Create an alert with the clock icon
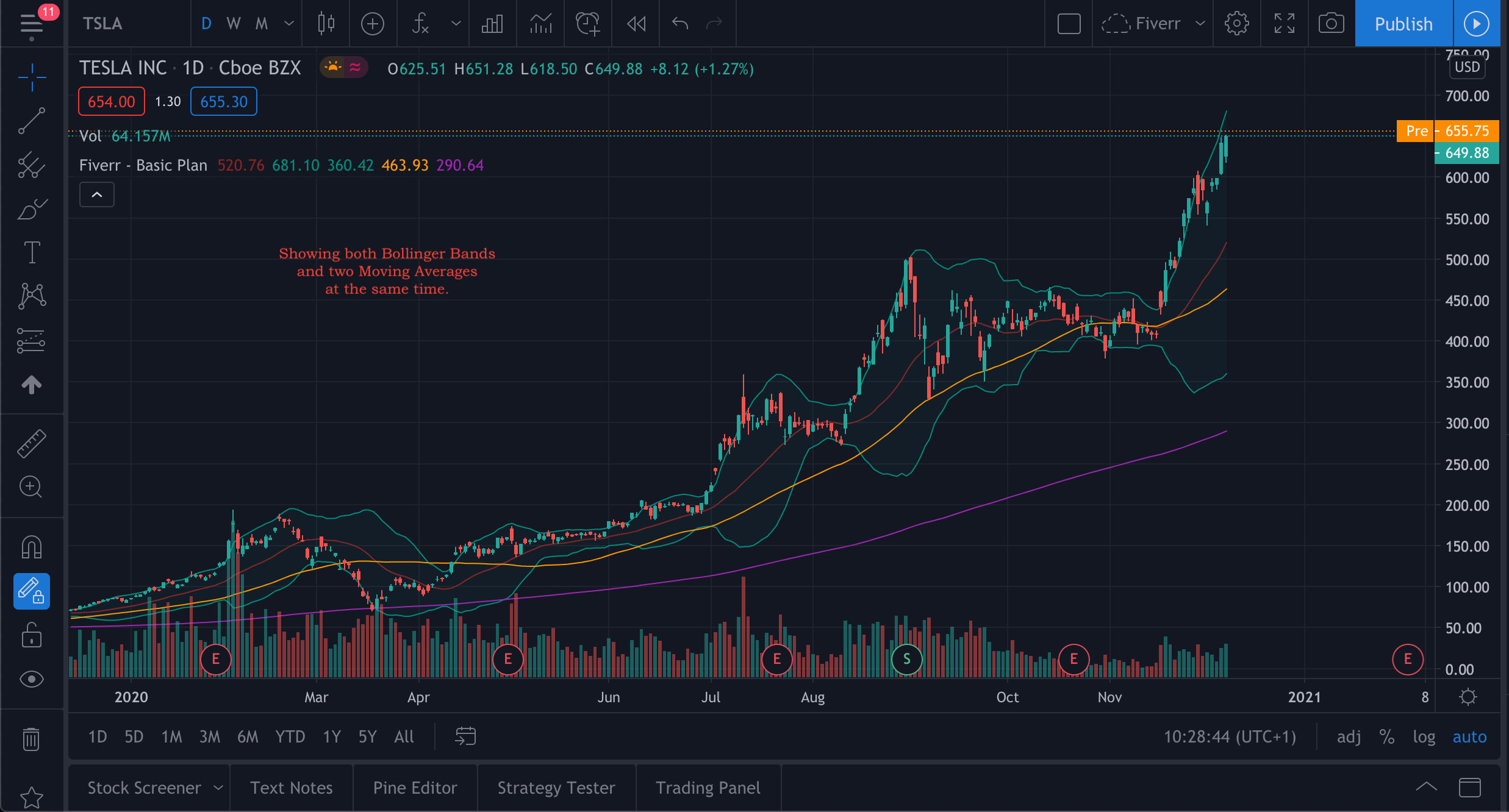The height and width of the screenshot is (812, 1509). click(x=588, y=24)
